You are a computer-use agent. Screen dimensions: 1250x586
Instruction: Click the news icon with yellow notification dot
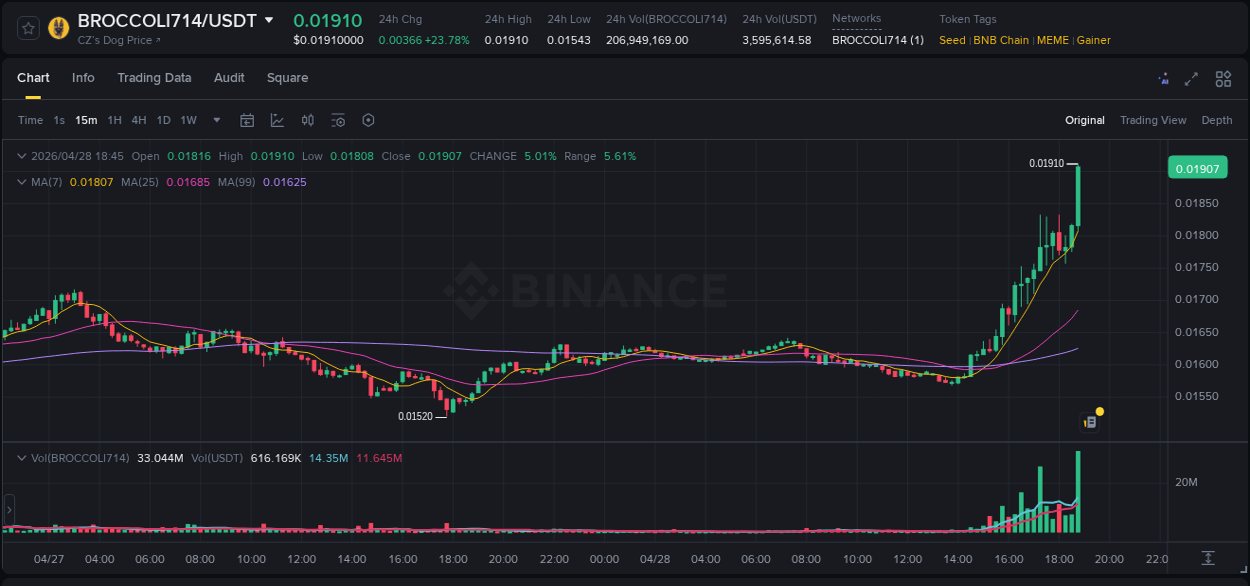(1091, 421)
